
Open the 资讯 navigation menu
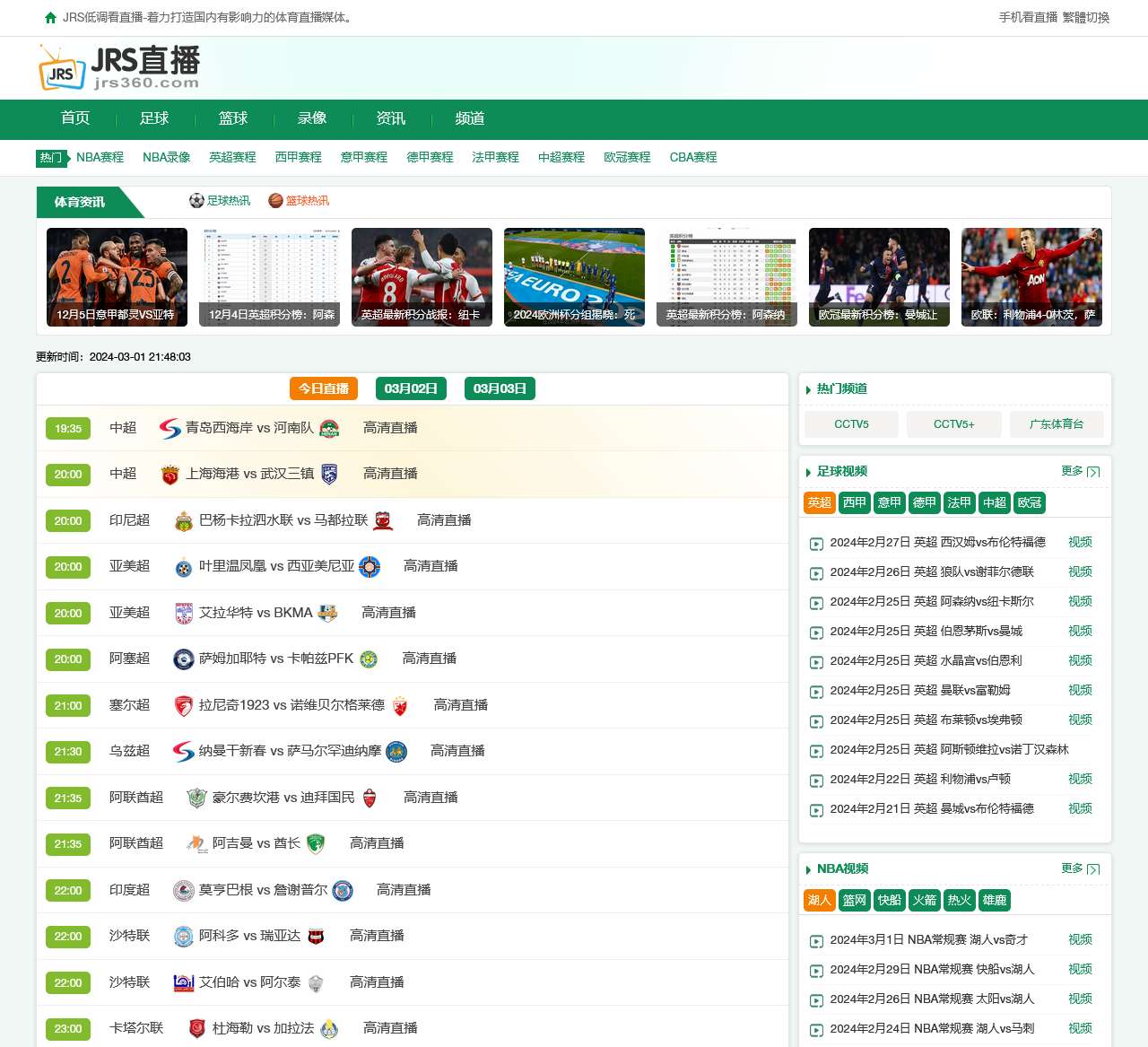[x=391, y=118]
